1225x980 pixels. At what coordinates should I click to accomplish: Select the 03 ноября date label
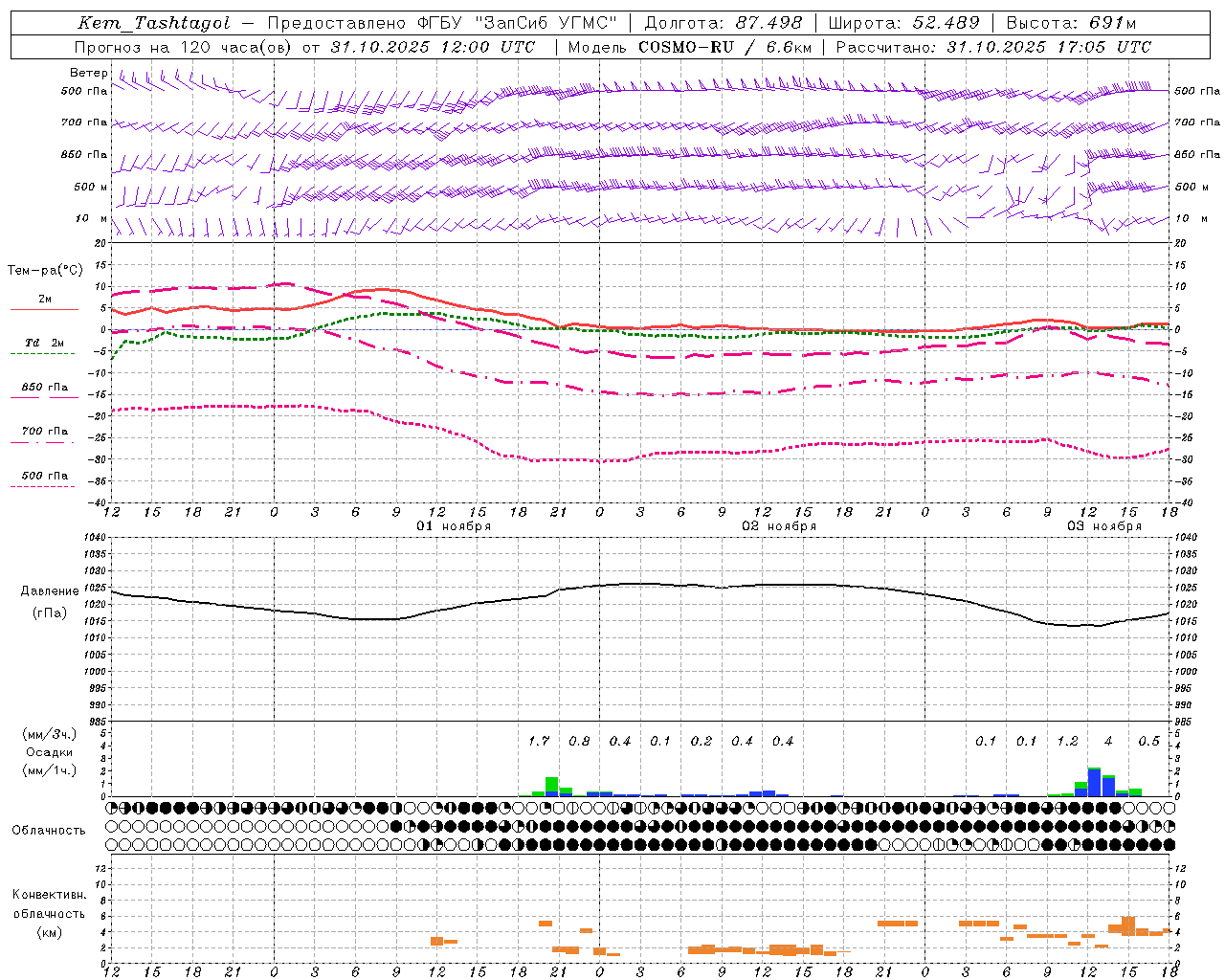click(1104, 526)
